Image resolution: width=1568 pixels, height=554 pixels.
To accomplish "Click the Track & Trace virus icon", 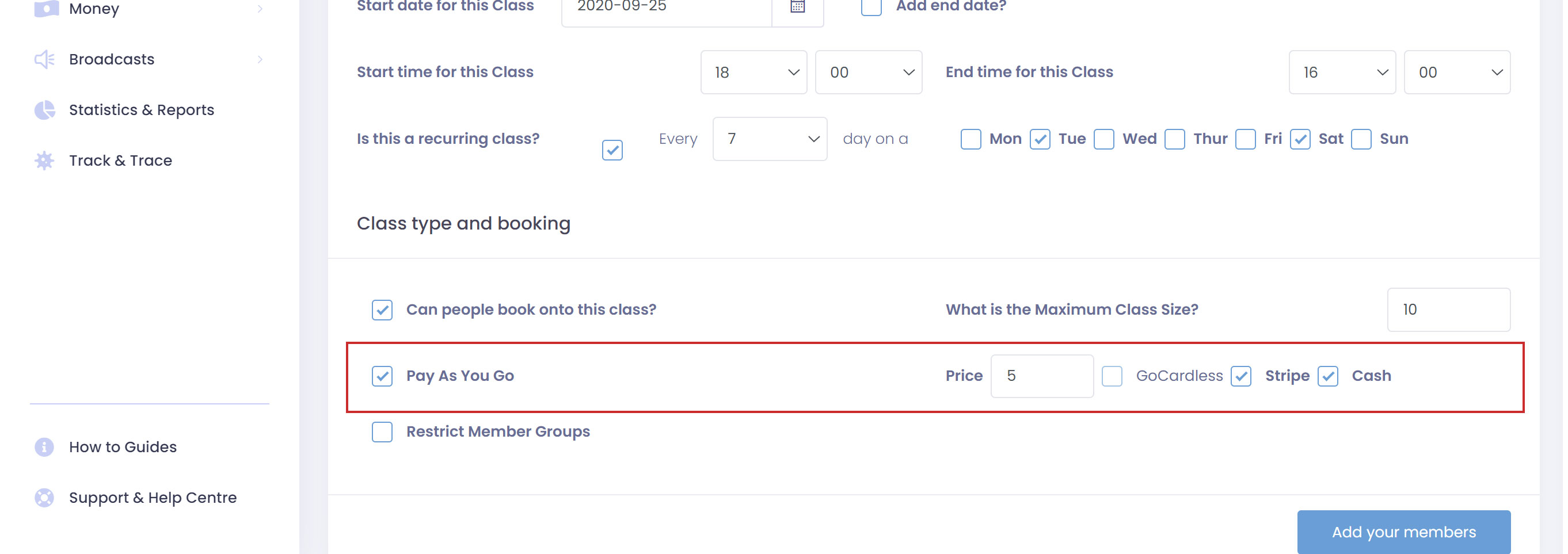I will point(44,161).
